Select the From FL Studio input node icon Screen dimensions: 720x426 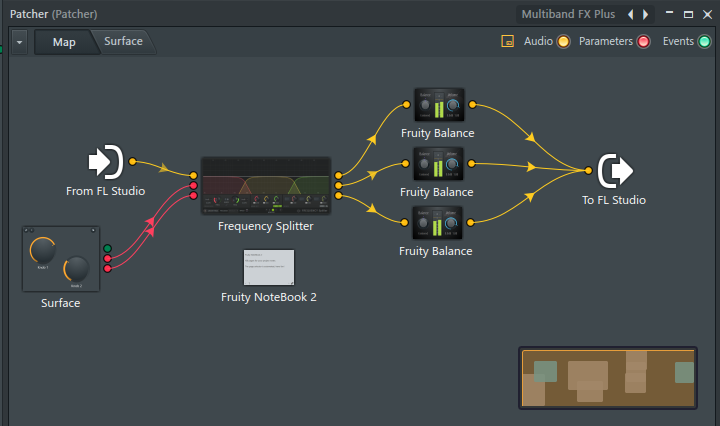point(106,162)
